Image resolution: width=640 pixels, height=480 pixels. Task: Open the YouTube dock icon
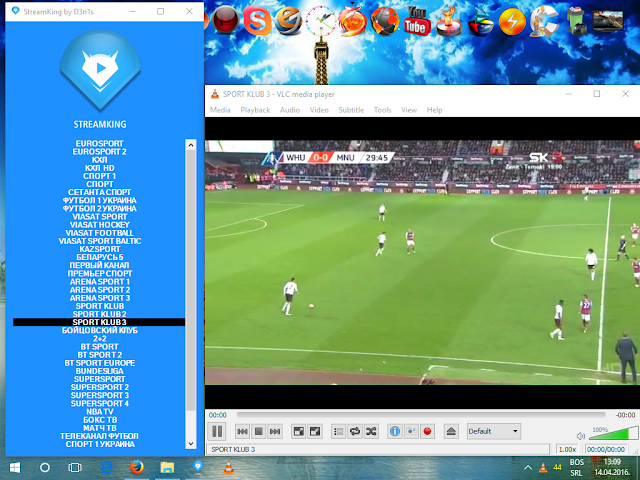(x=416, y=20)
